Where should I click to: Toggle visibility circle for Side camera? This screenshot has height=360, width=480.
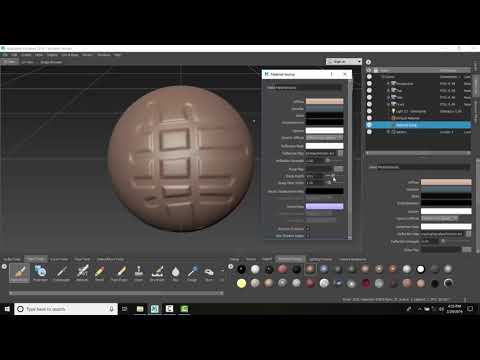369,97
